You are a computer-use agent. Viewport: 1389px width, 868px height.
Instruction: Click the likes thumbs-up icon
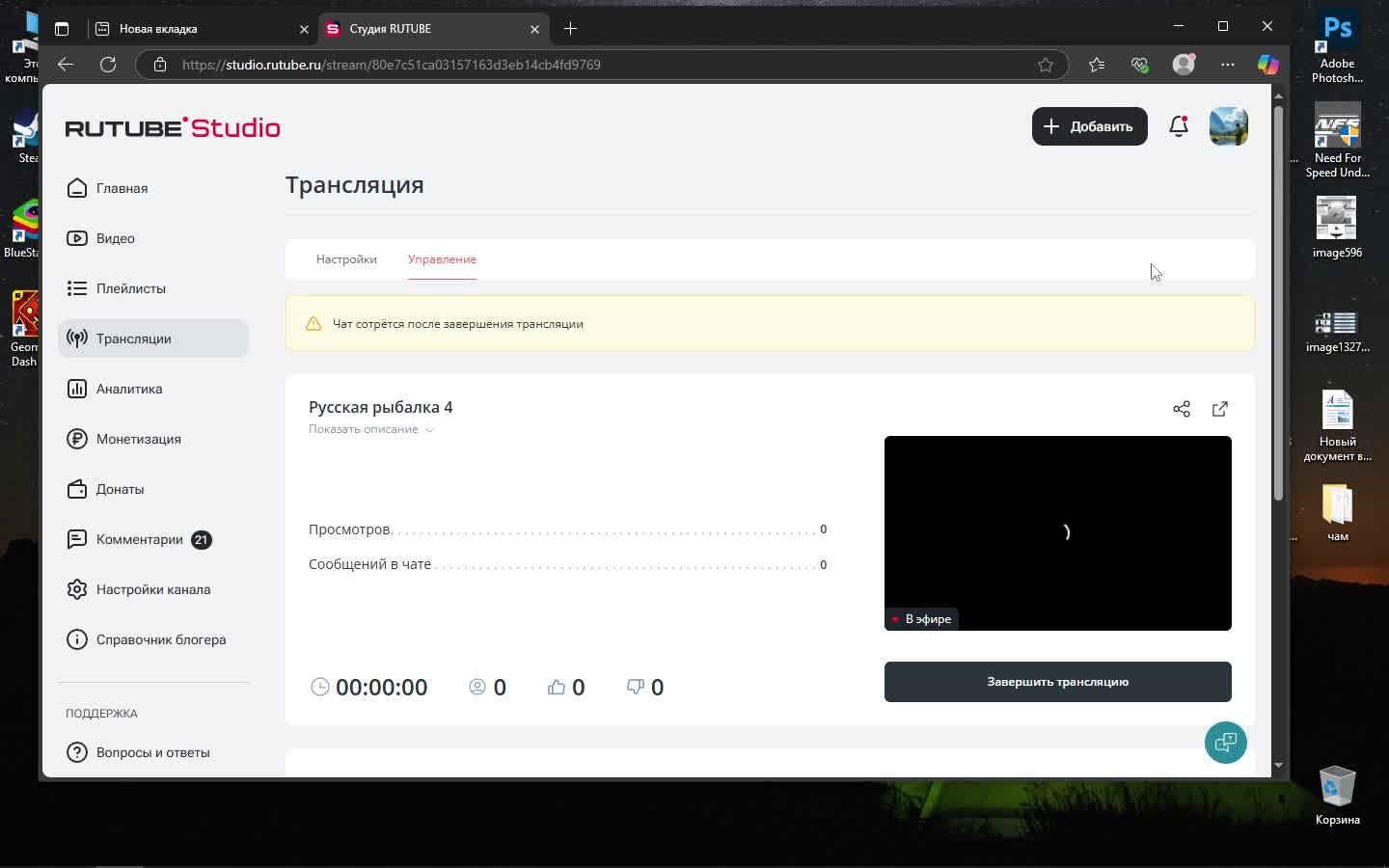tap(557, 687)
